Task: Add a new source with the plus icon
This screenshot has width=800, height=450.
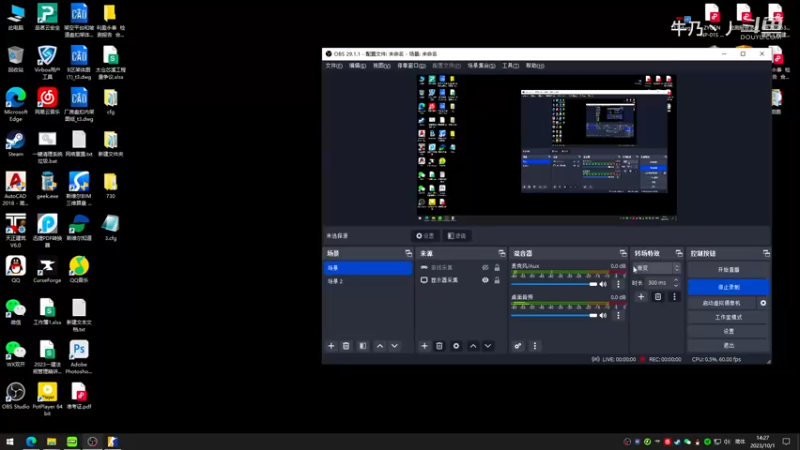Action: 424,346
